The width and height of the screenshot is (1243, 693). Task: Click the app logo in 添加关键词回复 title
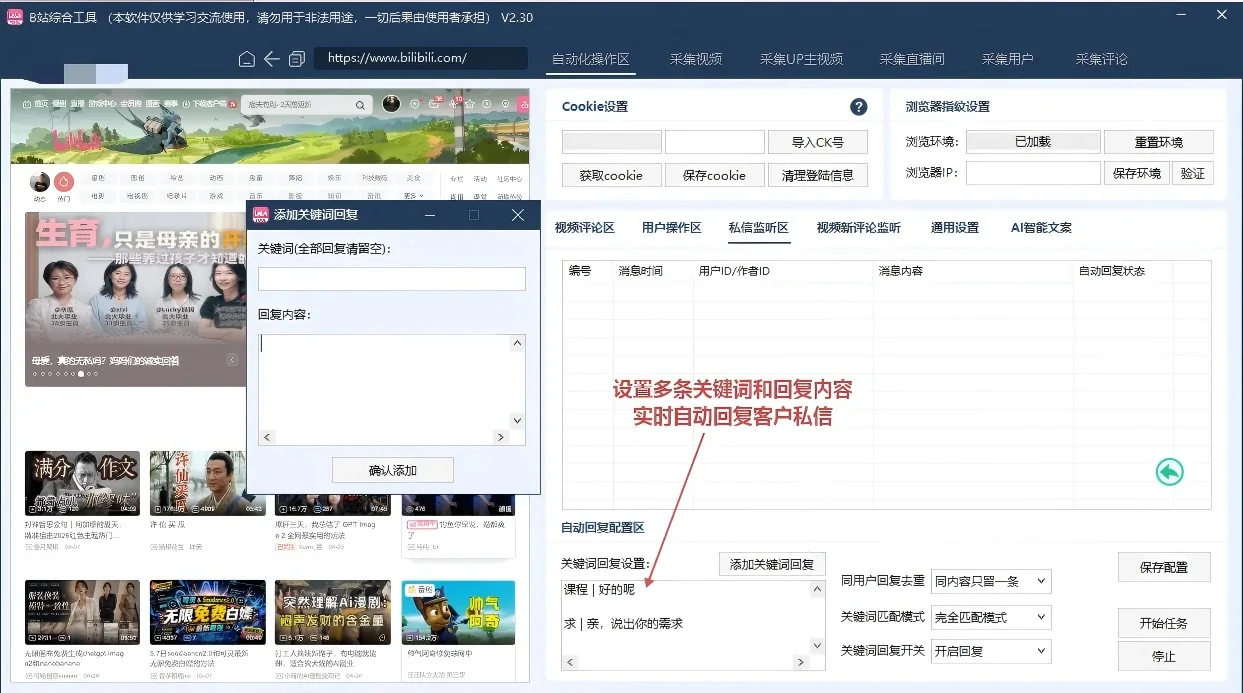(261, 215)
